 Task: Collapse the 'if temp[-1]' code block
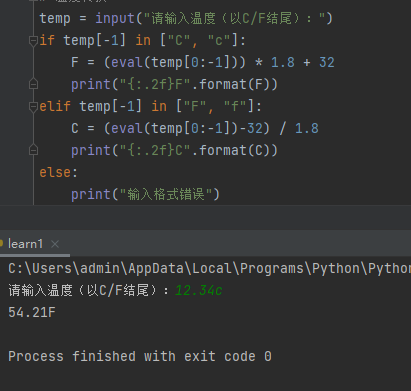33,41
